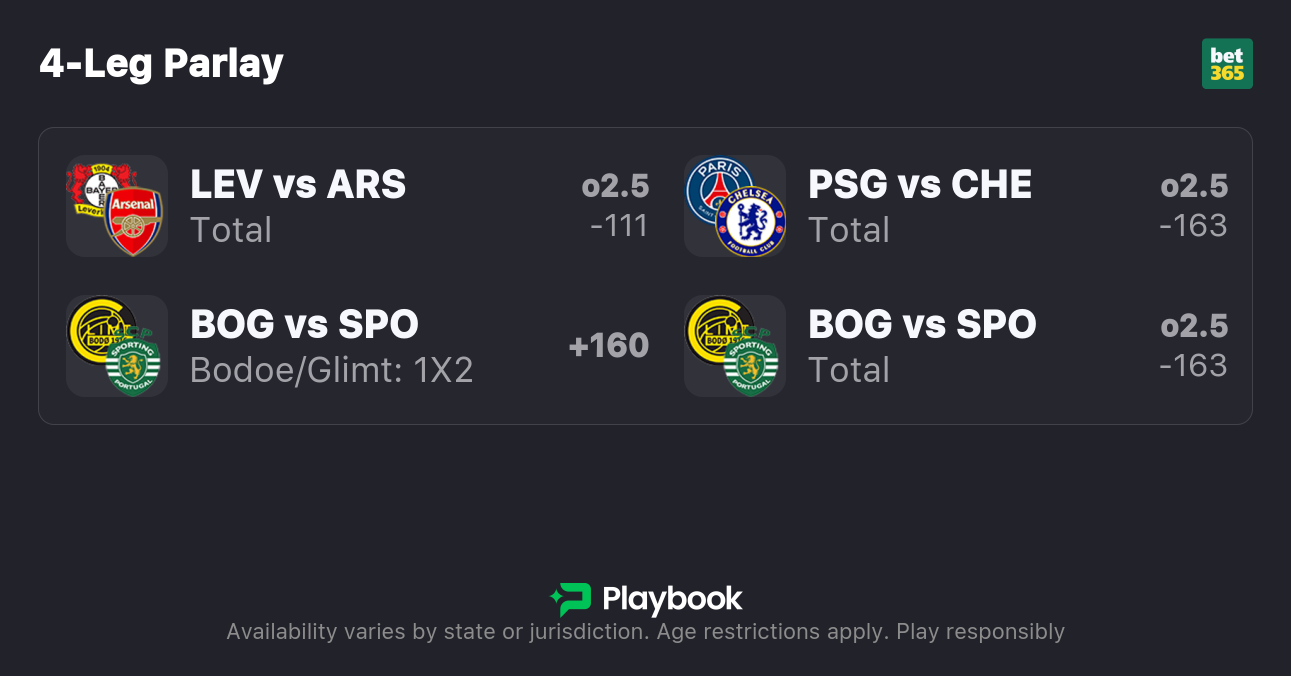This screenshot has height=676, width=1291.
Task: Click the bet365 sportsbook logo
Action: [1227, 64]
